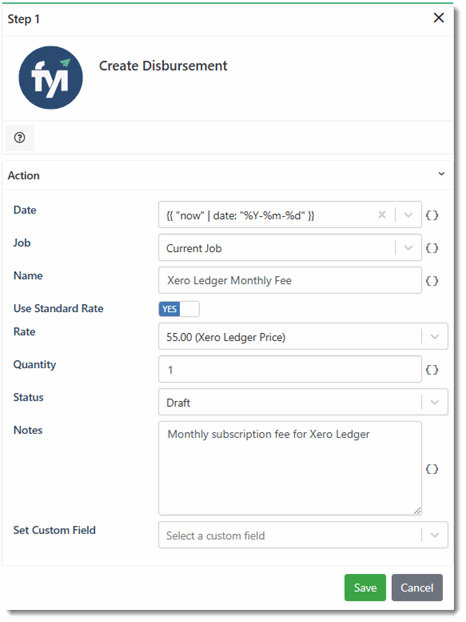This screenshot has width=466, height=622.
Task: Open the merge field braces beside Date
Action: point(432,215)
